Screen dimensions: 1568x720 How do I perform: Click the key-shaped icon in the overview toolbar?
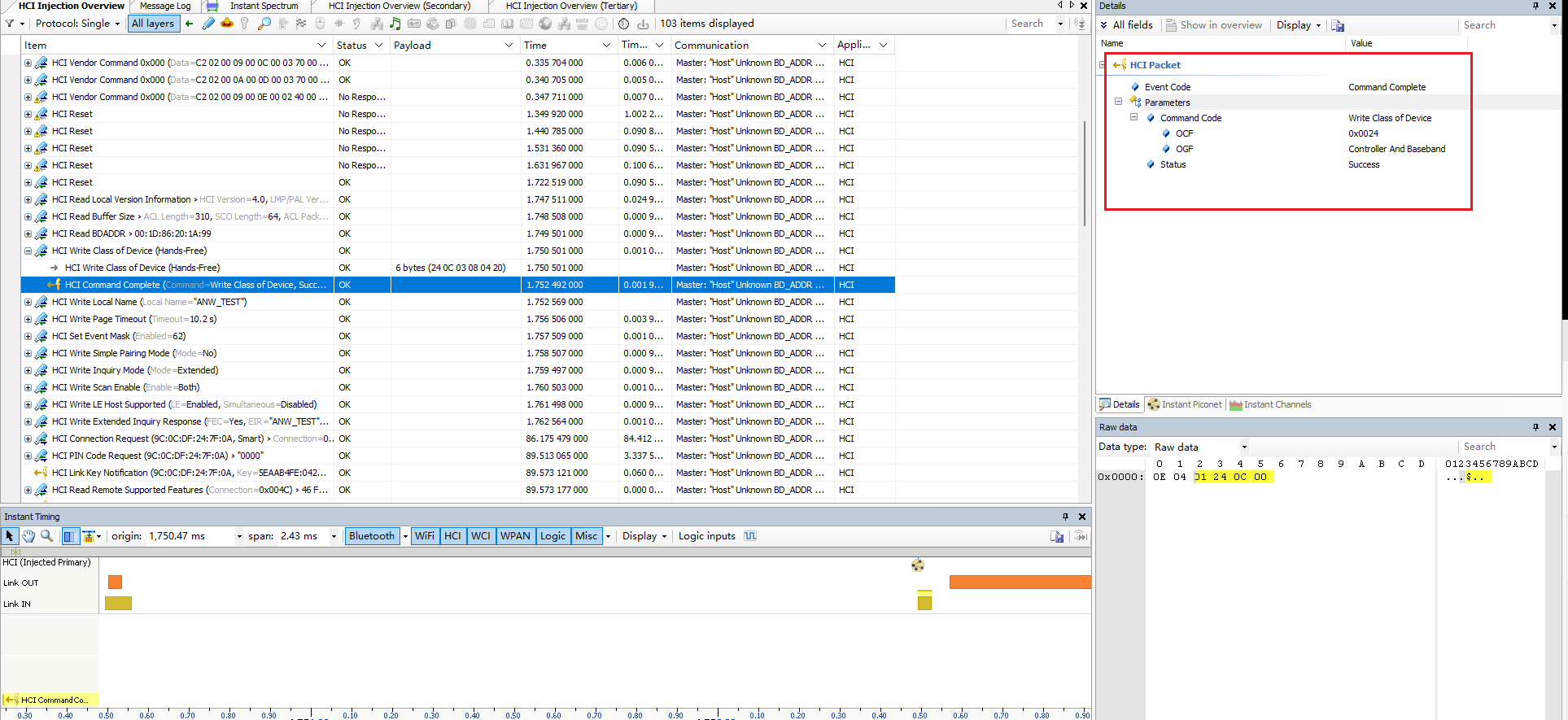tap(245, 24)
